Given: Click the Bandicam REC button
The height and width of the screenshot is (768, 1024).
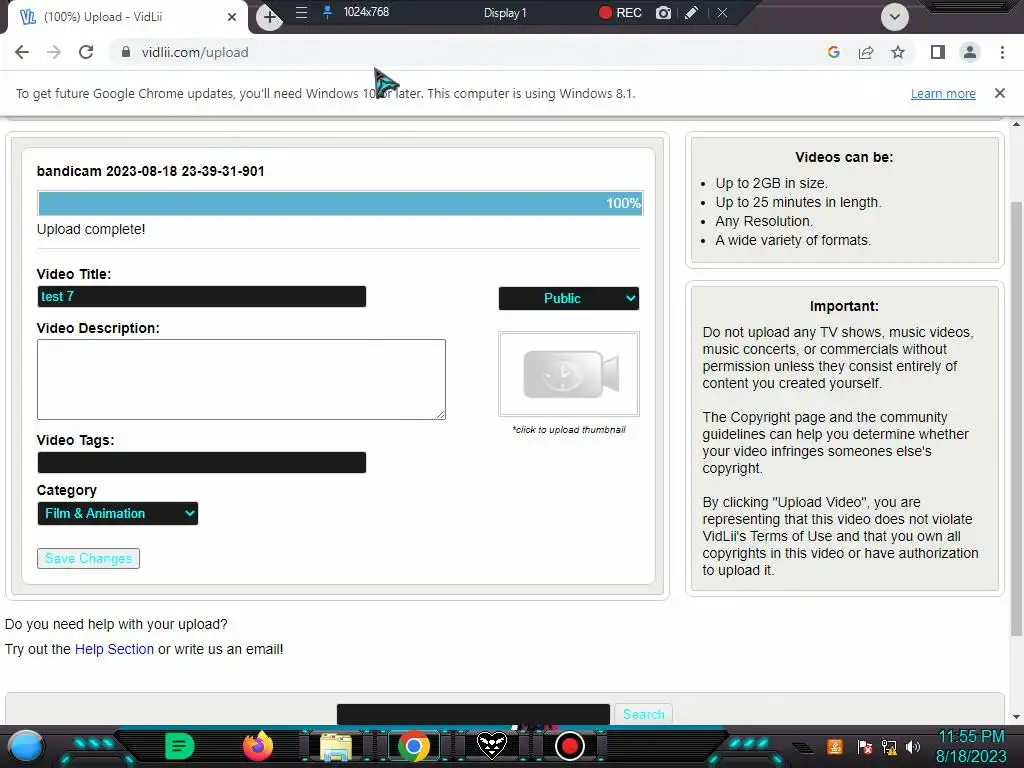Looking at the screenshot, I should click(620, 12).
